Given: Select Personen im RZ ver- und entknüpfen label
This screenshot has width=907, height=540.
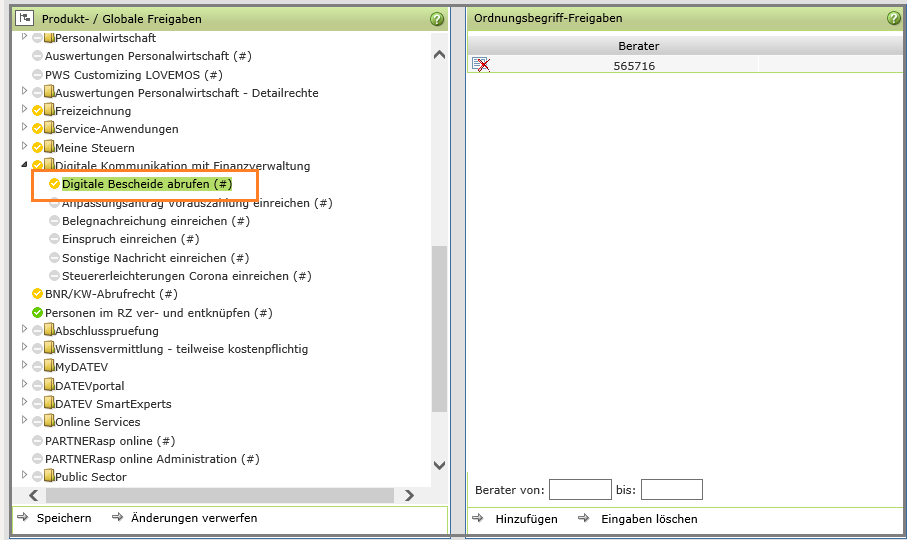Looking at the screenshot, I should 158,313.
